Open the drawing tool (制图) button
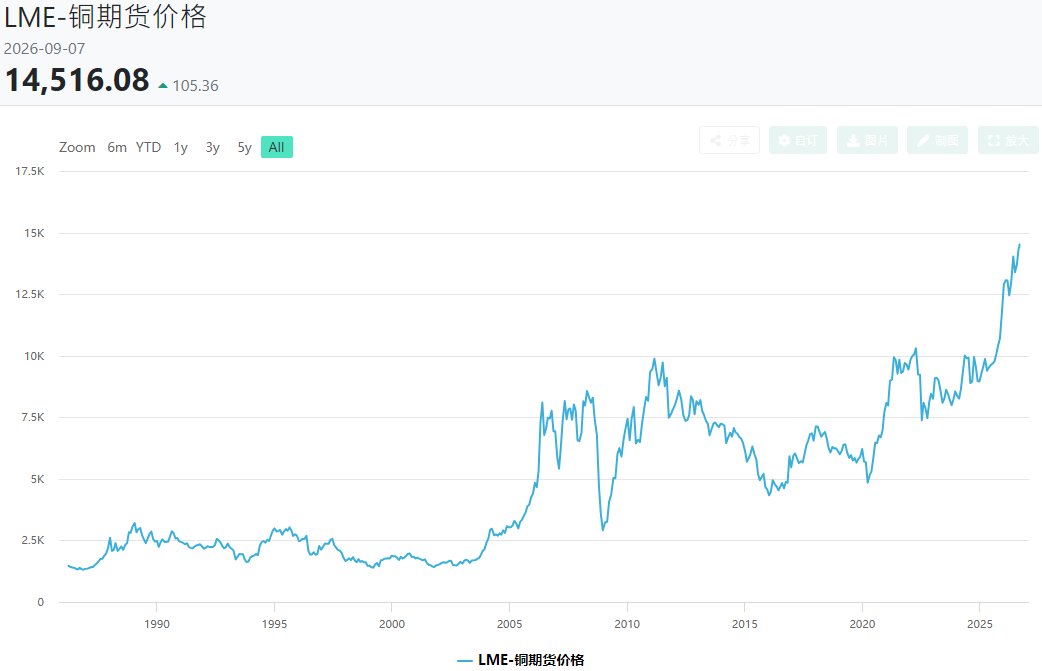1042x671 pixels. pyautogui.click(x=937, y=140)
